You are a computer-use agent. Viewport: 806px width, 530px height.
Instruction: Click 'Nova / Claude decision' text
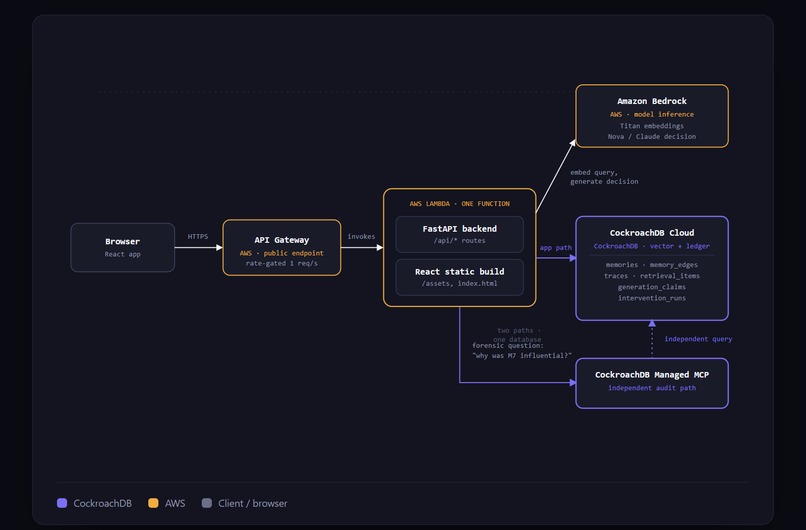click(652, 136)
